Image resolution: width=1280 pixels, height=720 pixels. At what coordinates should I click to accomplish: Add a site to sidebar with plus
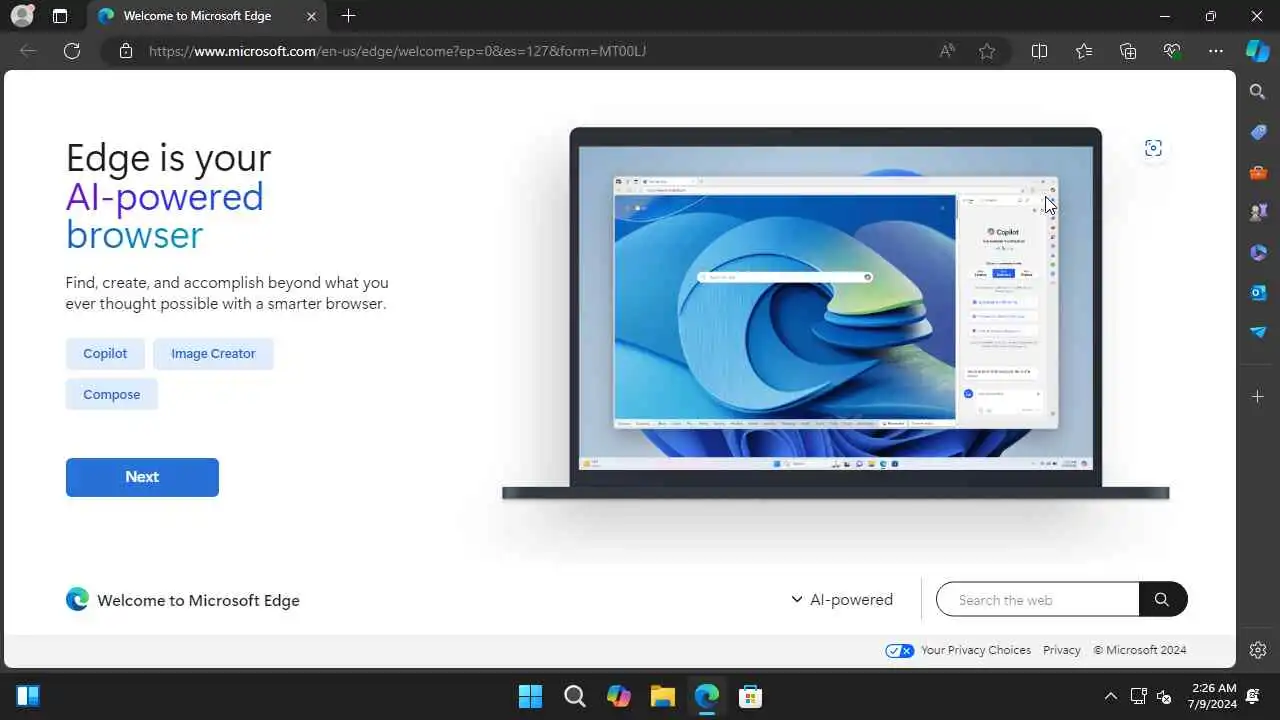[1258, 397]
